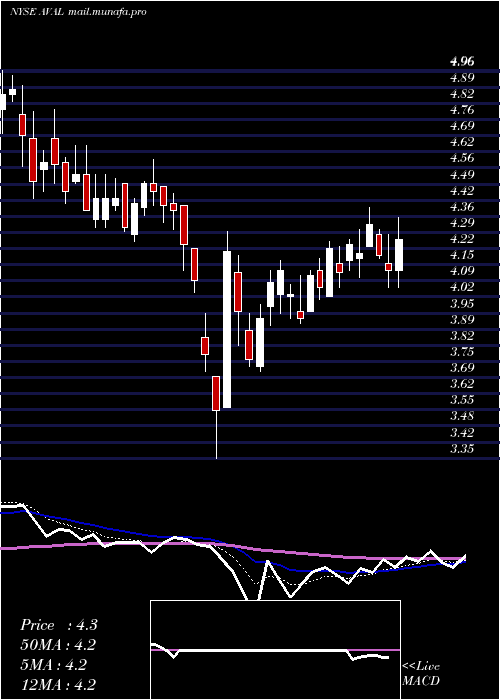Click the tall white recovery candle from the low

(227, 329)
